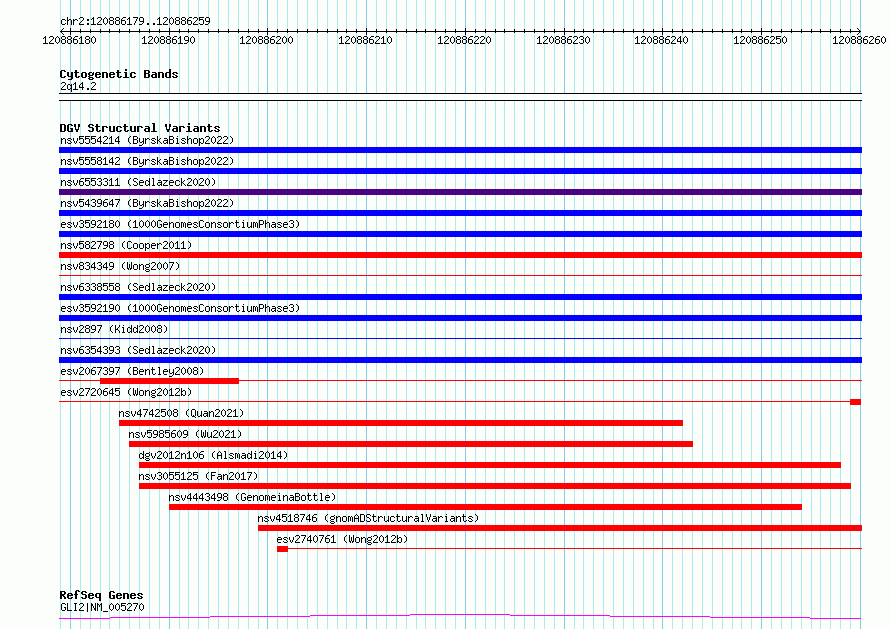Click the red nsv5985609 Wu2021 bar
The width and height of the screenshot is (890, 629).
(x=411, y=444)
